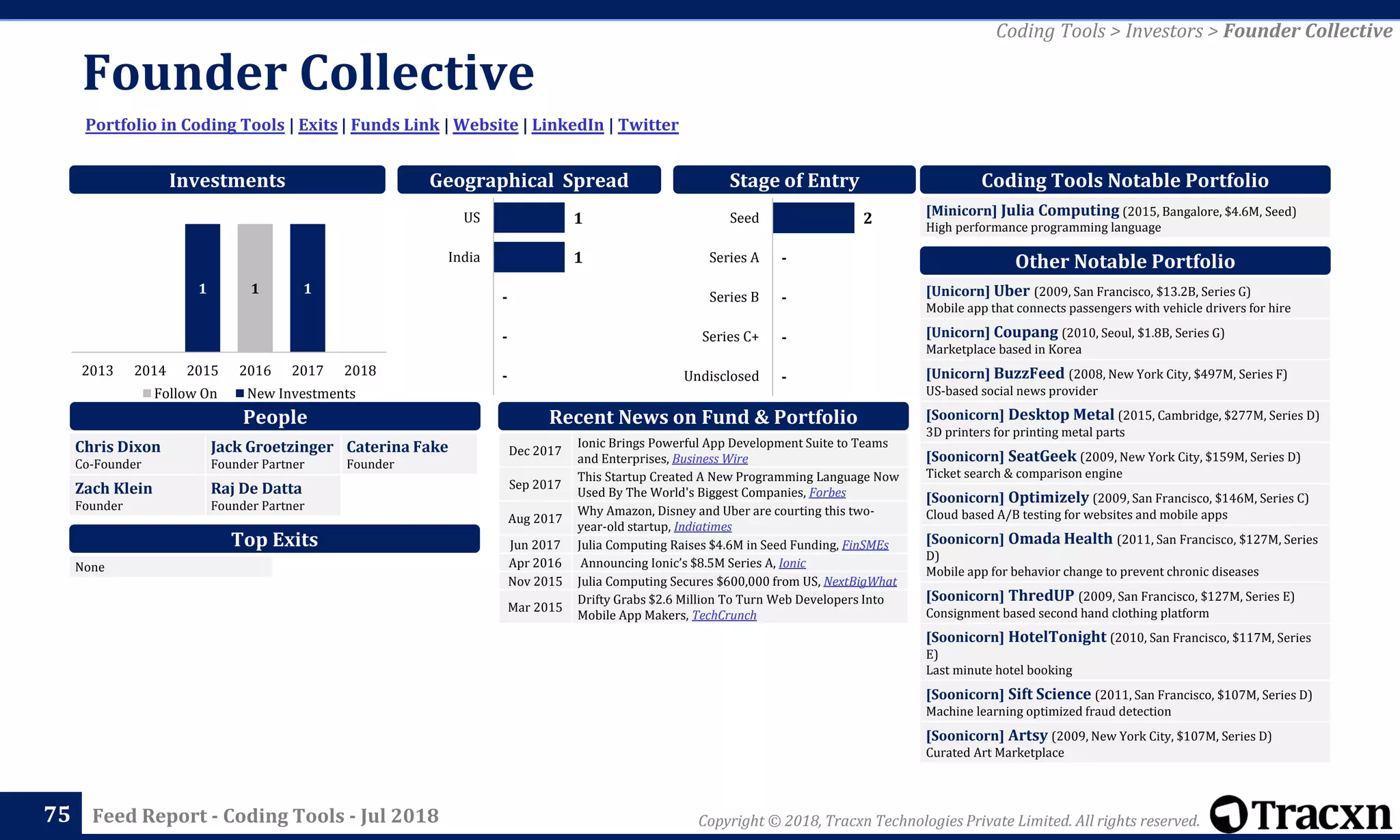Open the NextBigWhat news source link
The height and width of the screenshot is (840, 1400).
pyautogui.click(x=860, y=581)
